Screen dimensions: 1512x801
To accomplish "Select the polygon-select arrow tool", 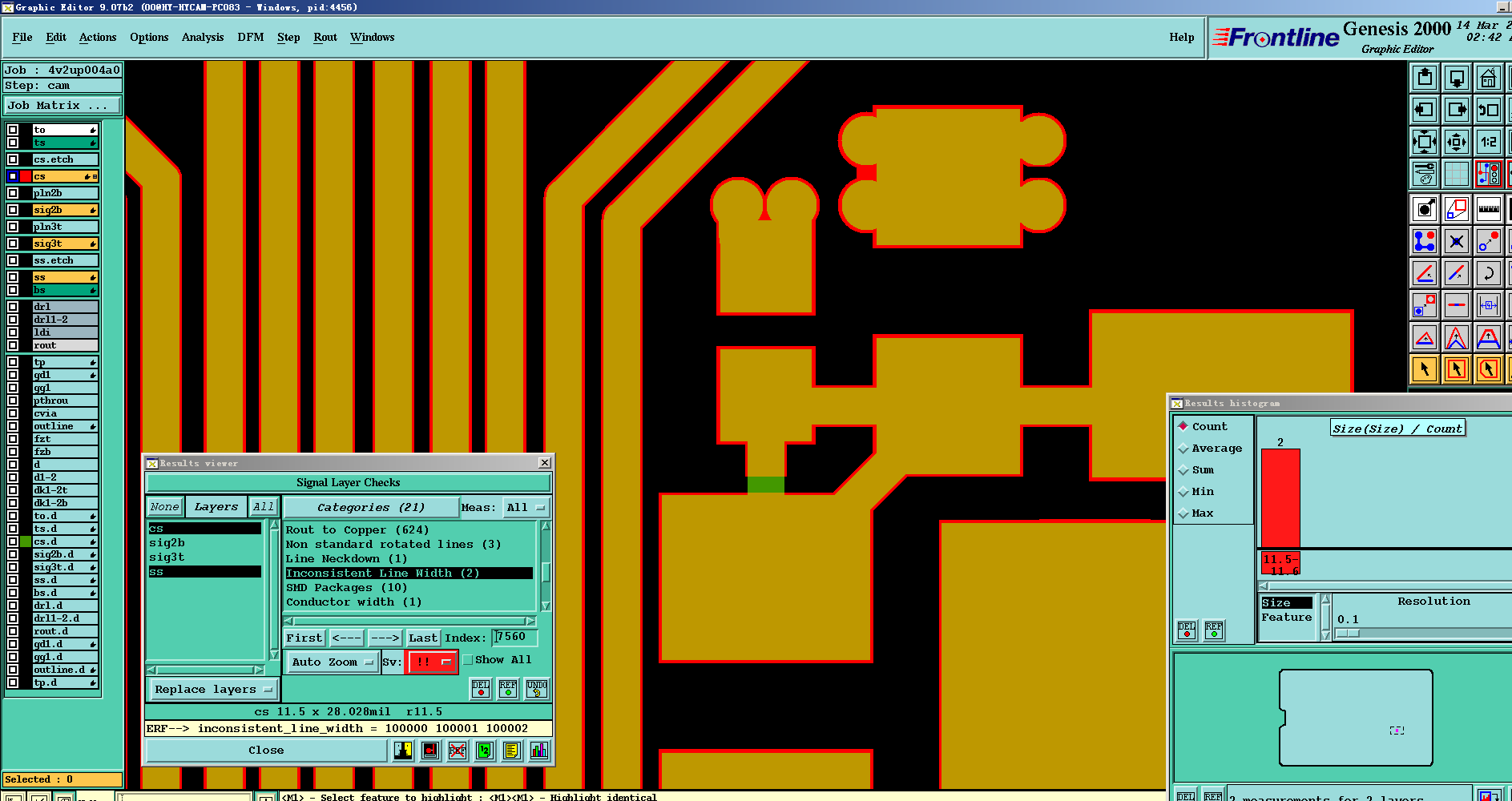I will pos(1489,369).
